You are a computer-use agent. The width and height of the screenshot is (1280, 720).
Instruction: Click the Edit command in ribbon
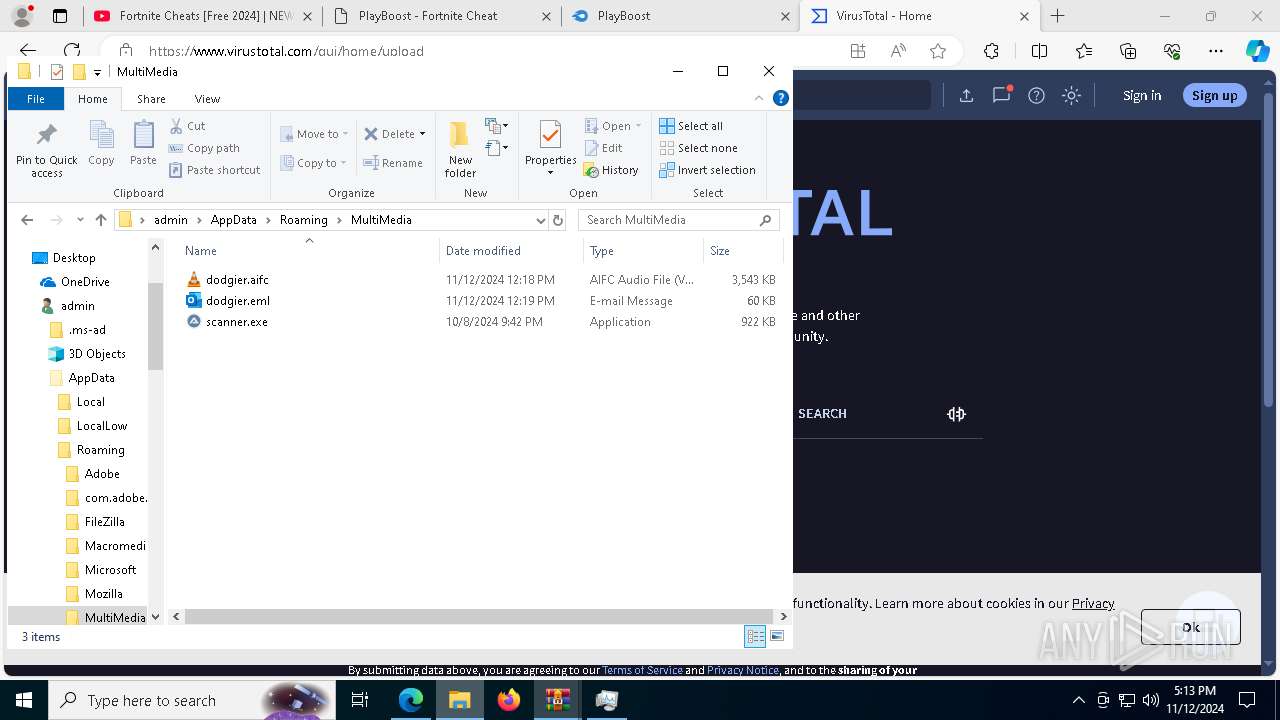click(x=603, y=148)
